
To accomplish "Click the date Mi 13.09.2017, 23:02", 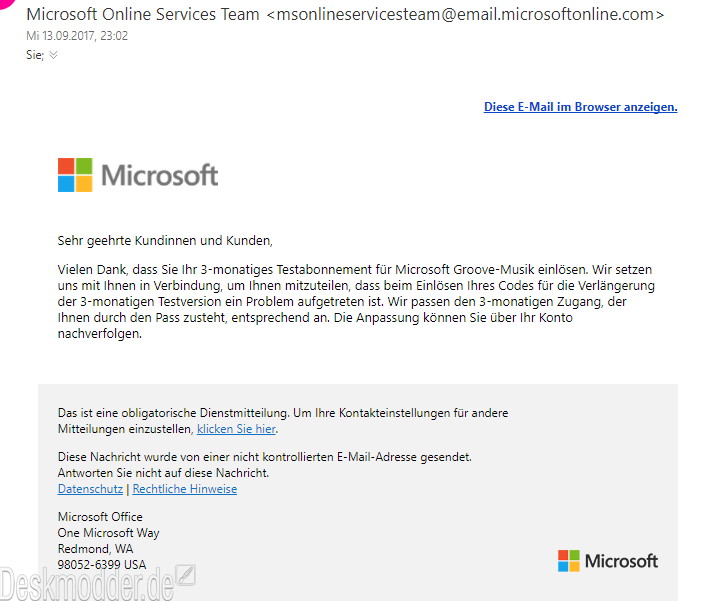I will [77, 36].
